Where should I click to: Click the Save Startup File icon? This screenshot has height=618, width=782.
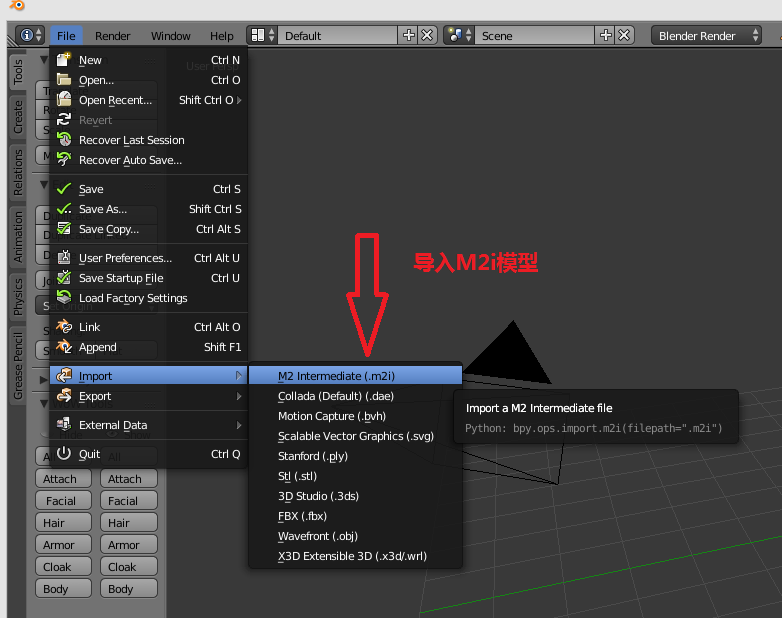[x=64, y=277]
